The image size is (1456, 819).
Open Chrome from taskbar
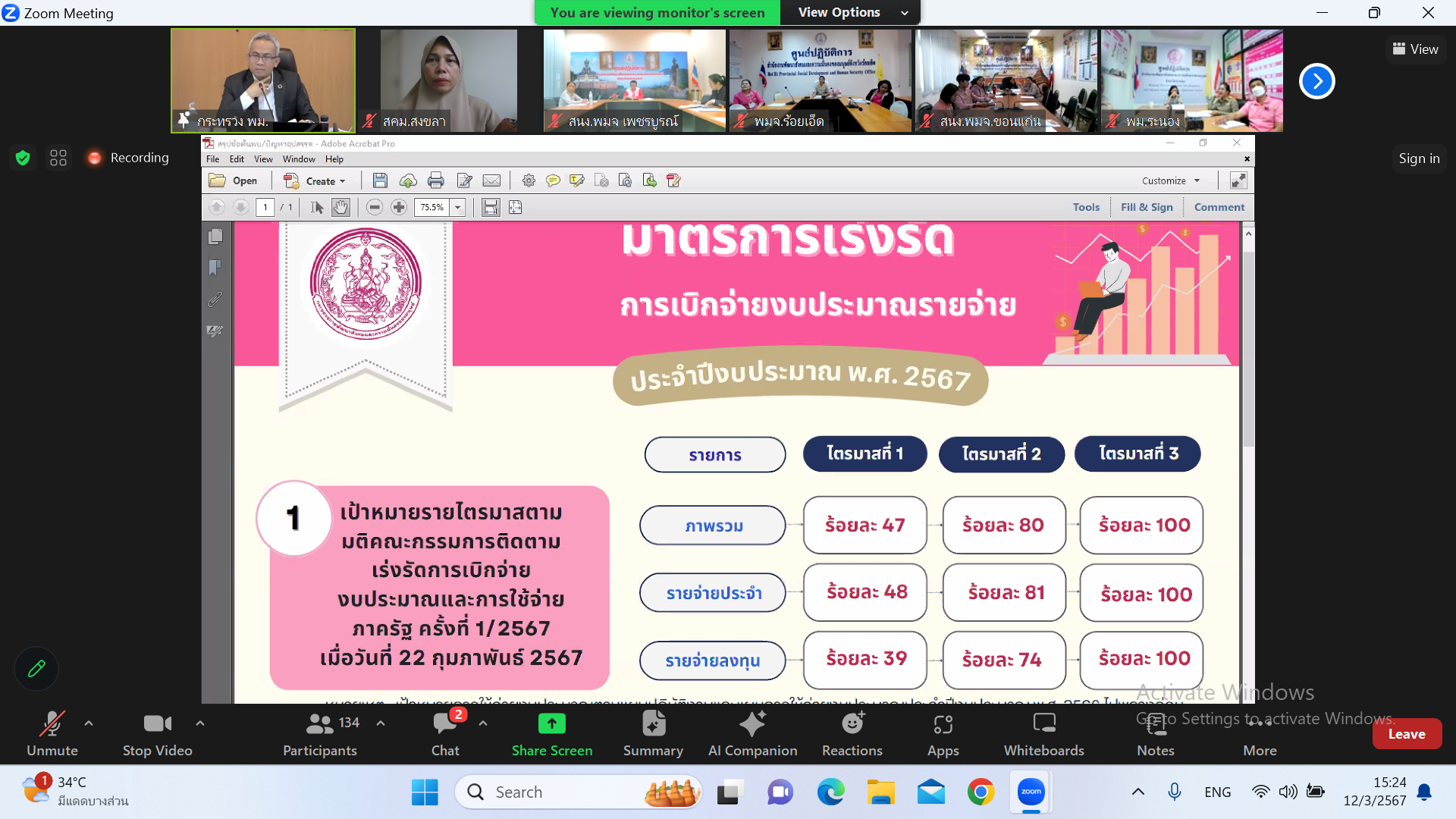click(981, 792)
